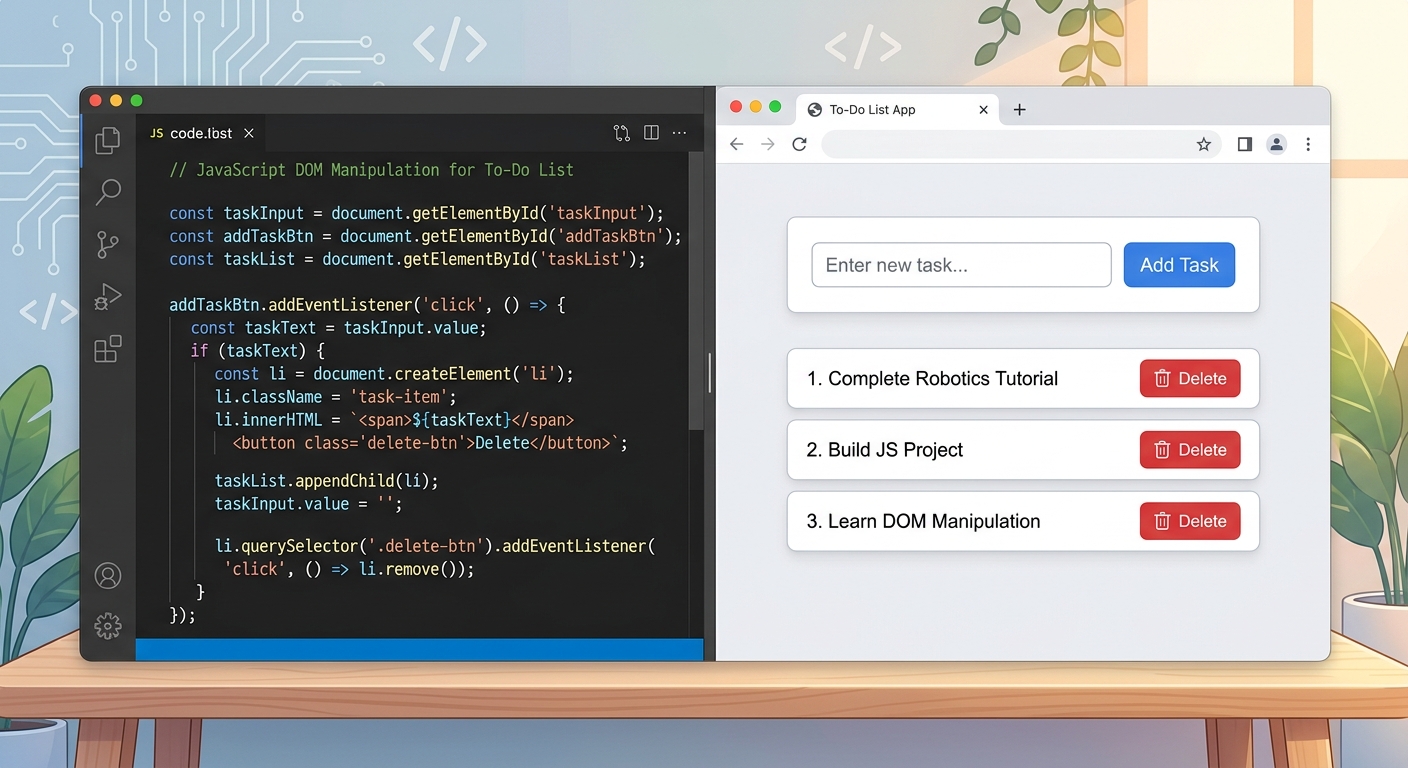The width and height of the screenshot is (1408, 768).
Task: Open the browser profile menu
Action: click(x=1276, y=144)
